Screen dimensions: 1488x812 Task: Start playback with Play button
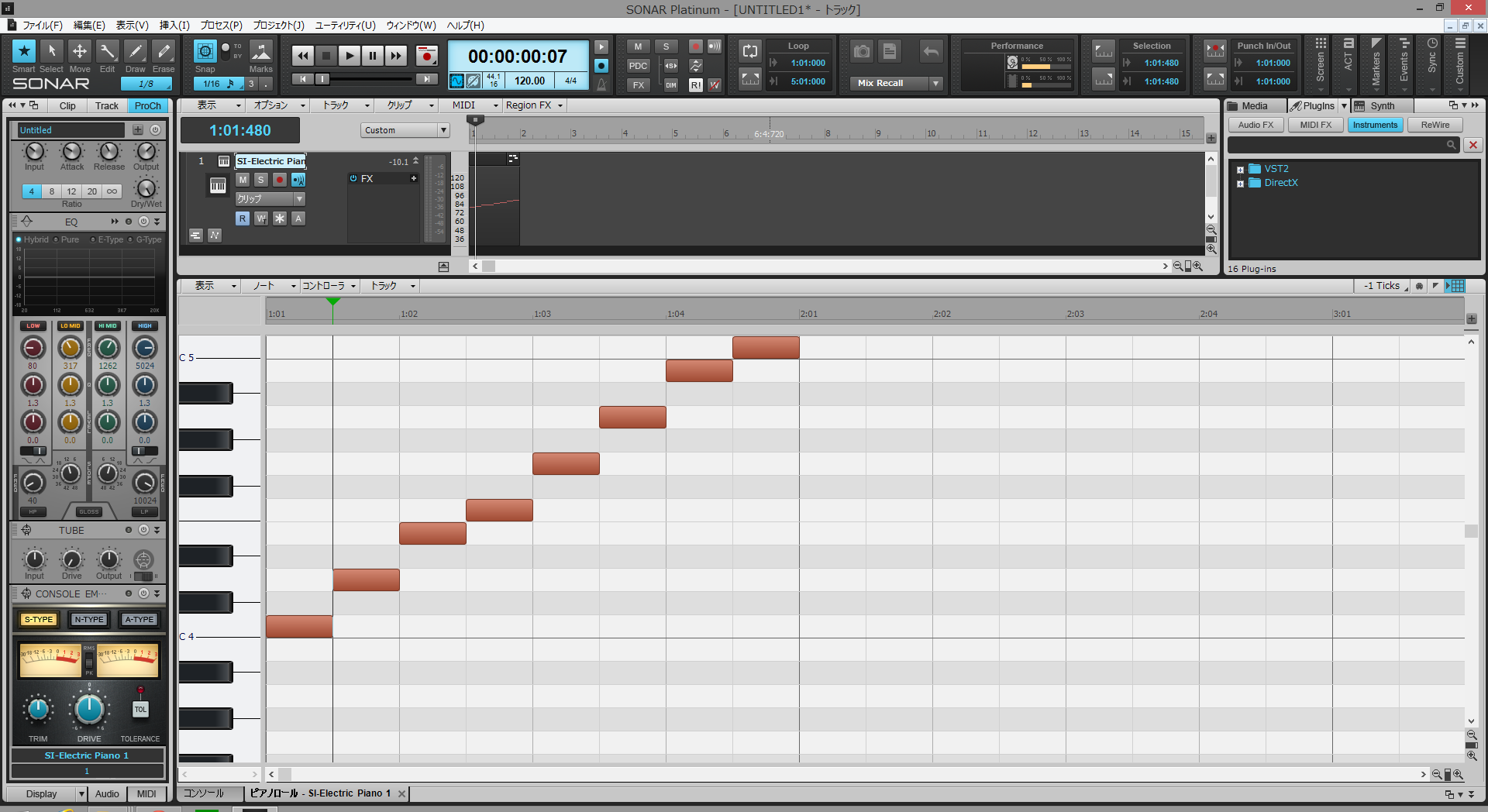click(350, 56)
